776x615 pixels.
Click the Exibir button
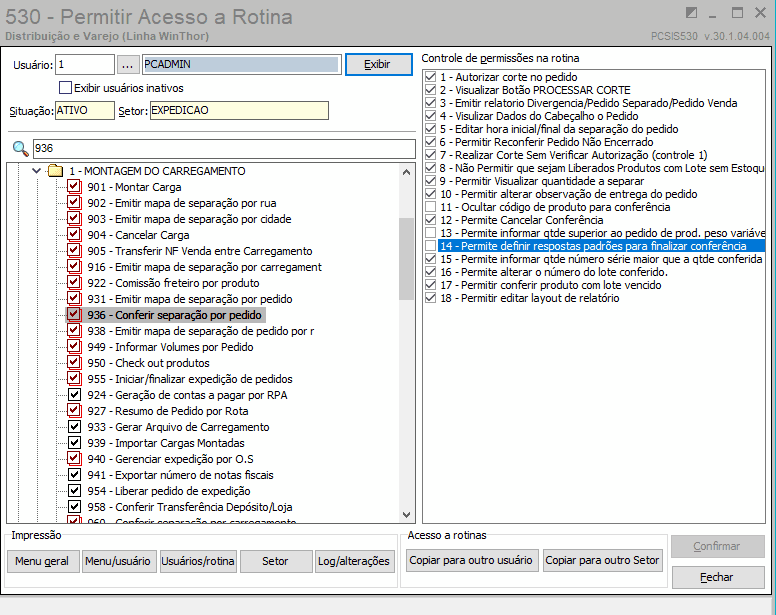click(x=379, y=64)
